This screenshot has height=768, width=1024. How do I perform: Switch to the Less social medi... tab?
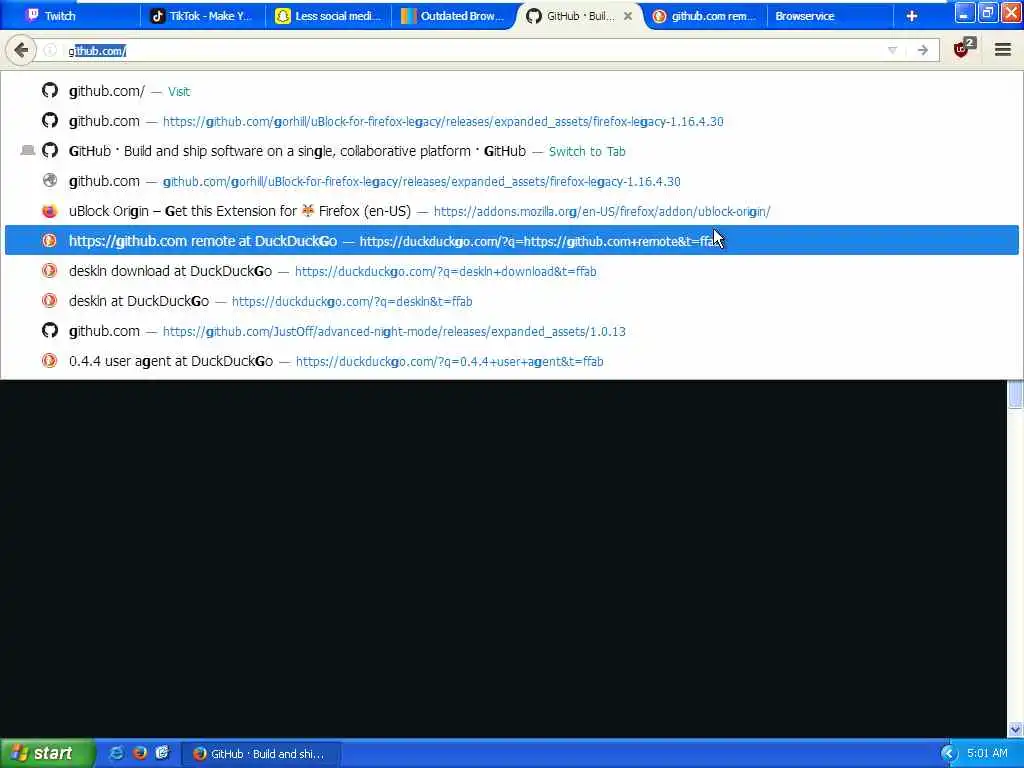click(328, 16)
